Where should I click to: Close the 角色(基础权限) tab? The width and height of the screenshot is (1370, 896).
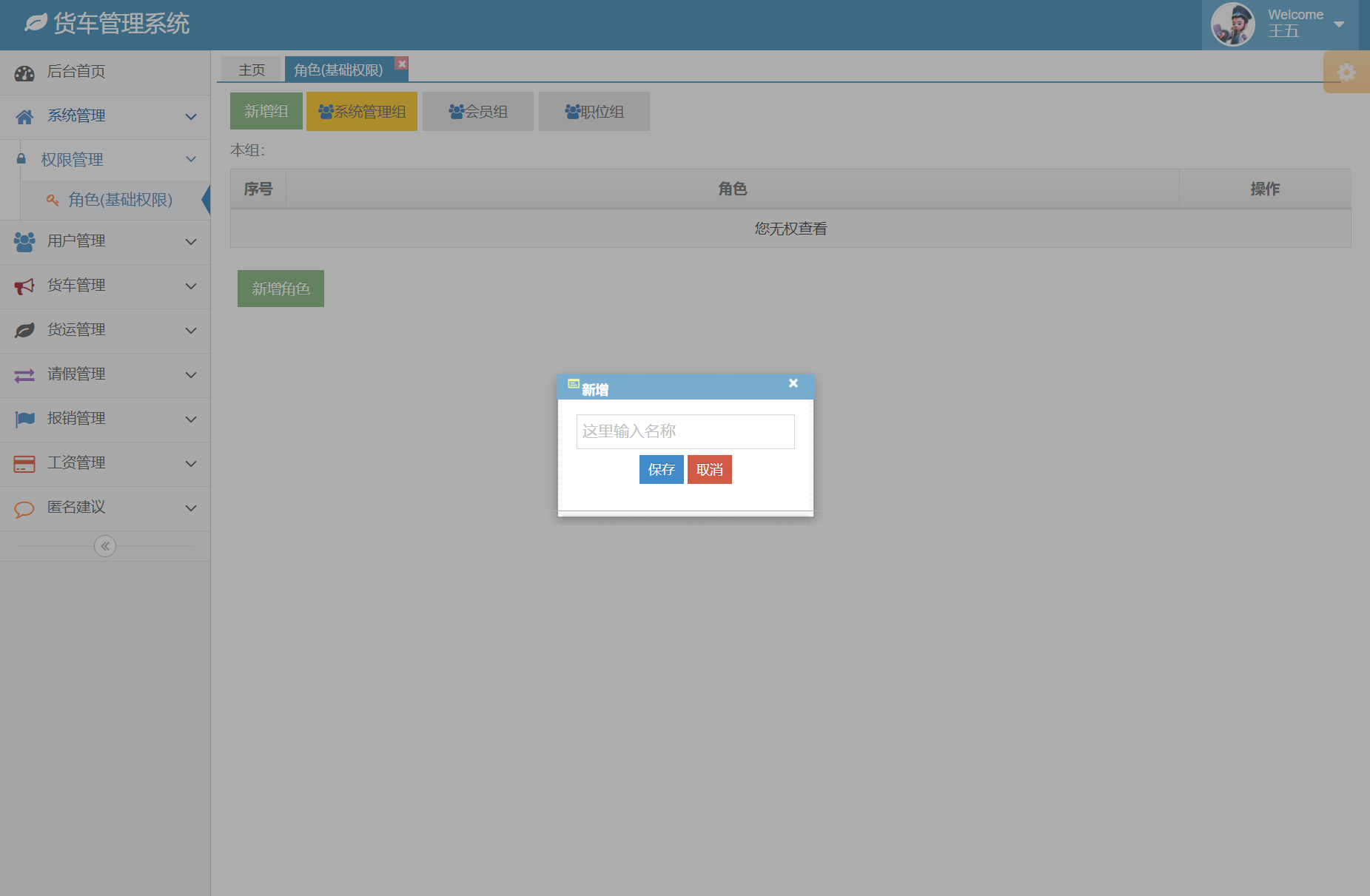pos(402,64)
